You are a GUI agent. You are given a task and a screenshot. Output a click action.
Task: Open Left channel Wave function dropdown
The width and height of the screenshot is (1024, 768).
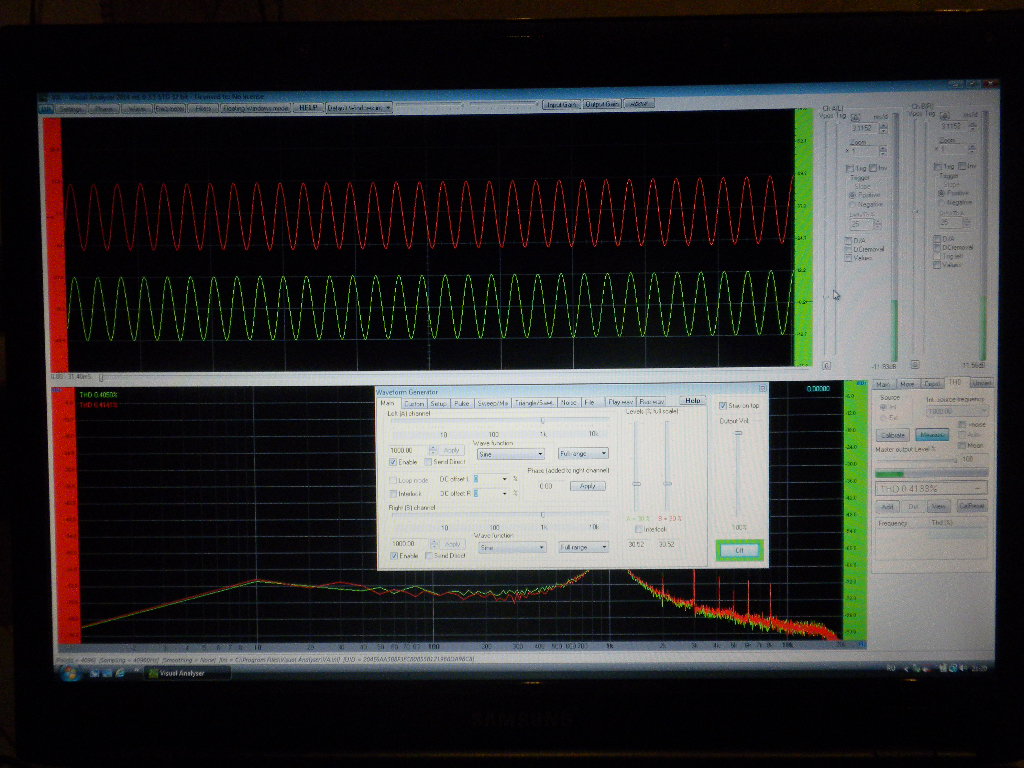510,453
